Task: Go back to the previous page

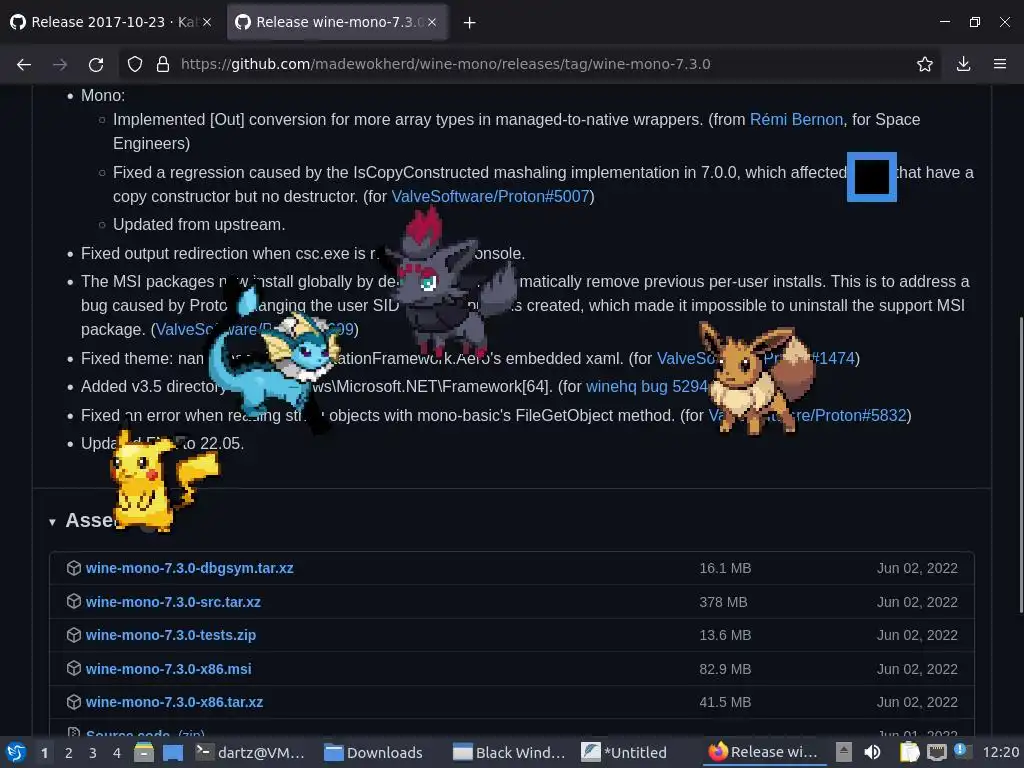Action: click(24, 64)
